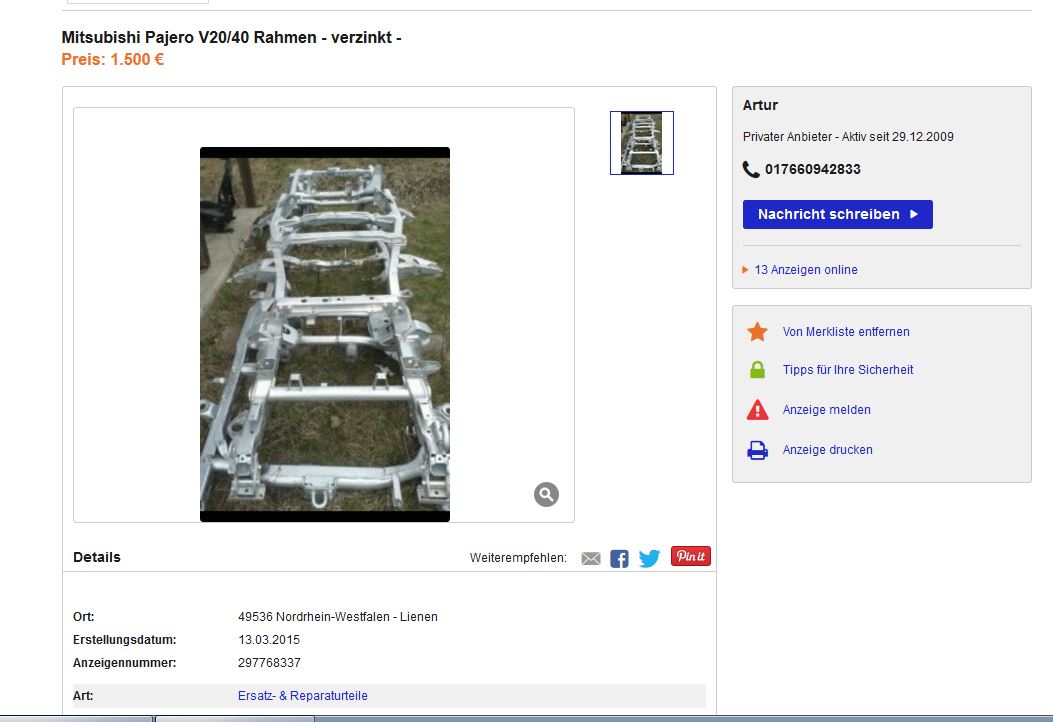The image size is (1053, 722).
Task: Click the red Pin it button
Action: (691, 556)
